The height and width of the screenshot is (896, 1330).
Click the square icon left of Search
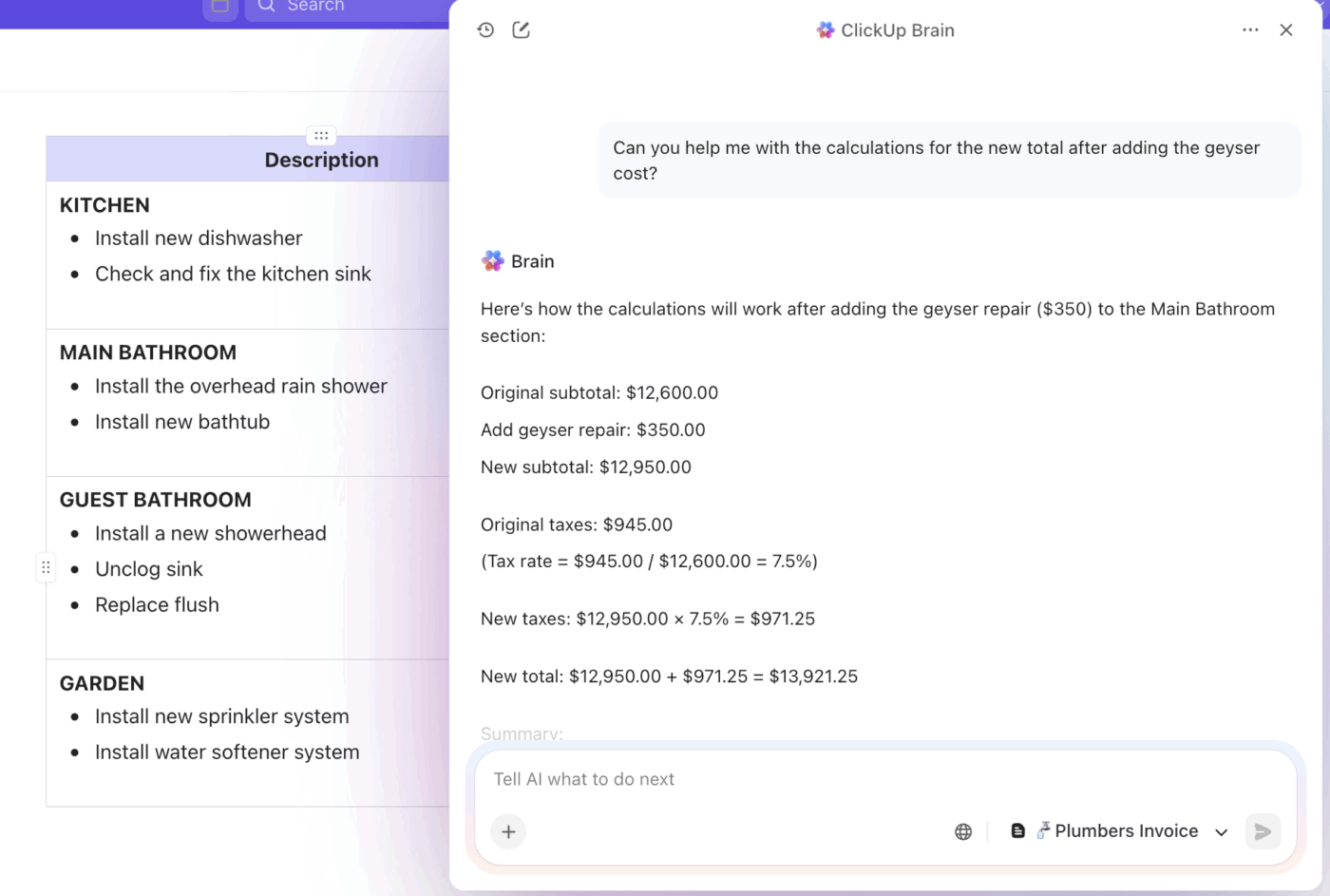(220, 8)
